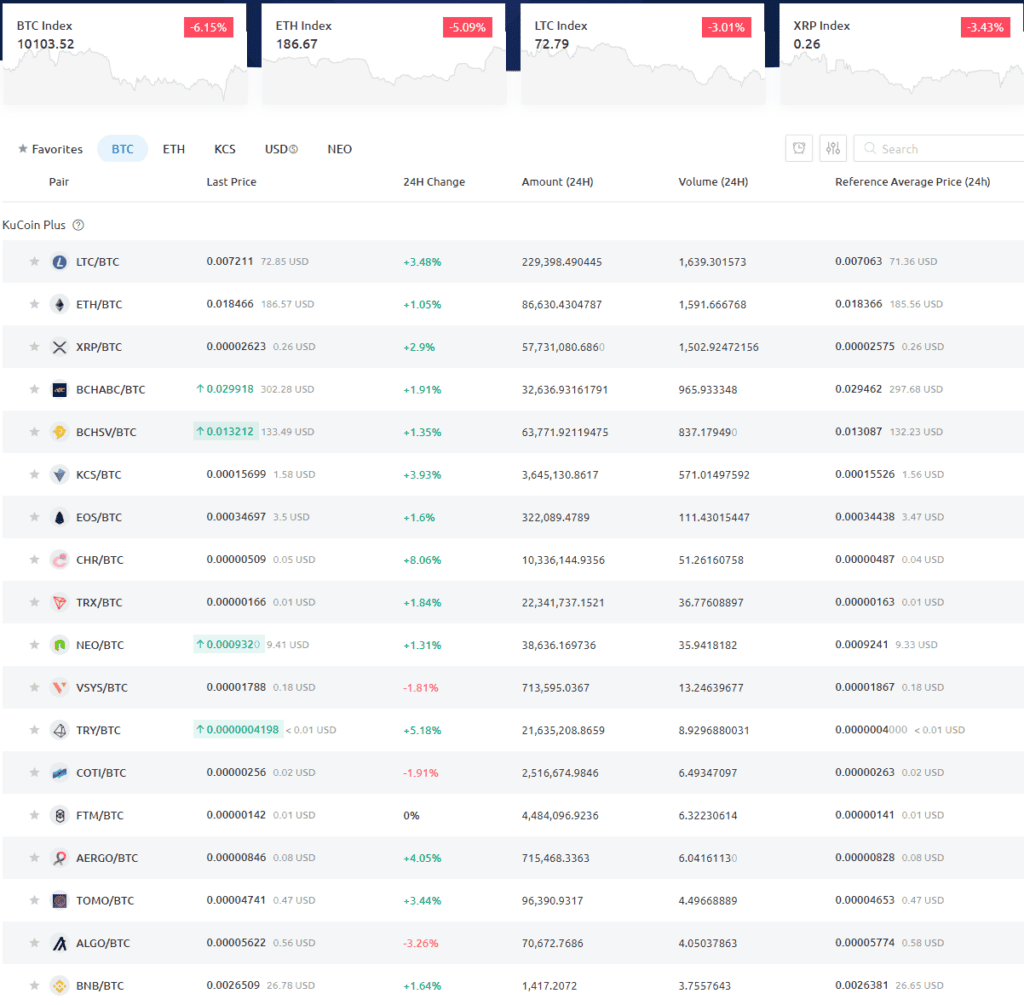Click the FTM coin icon

tap(59, 815)
